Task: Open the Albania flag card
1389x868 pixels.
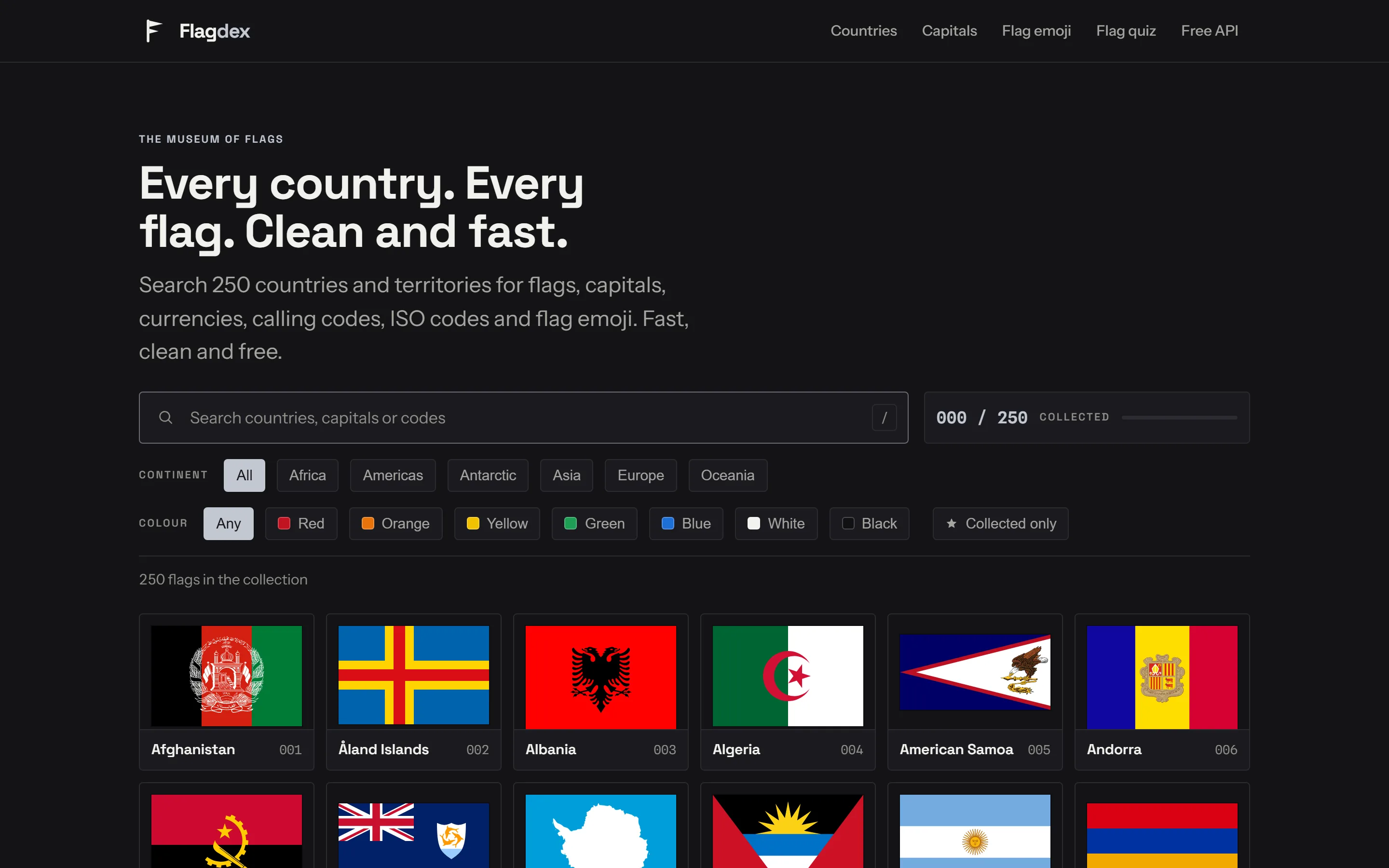Action: click(600, 692)
